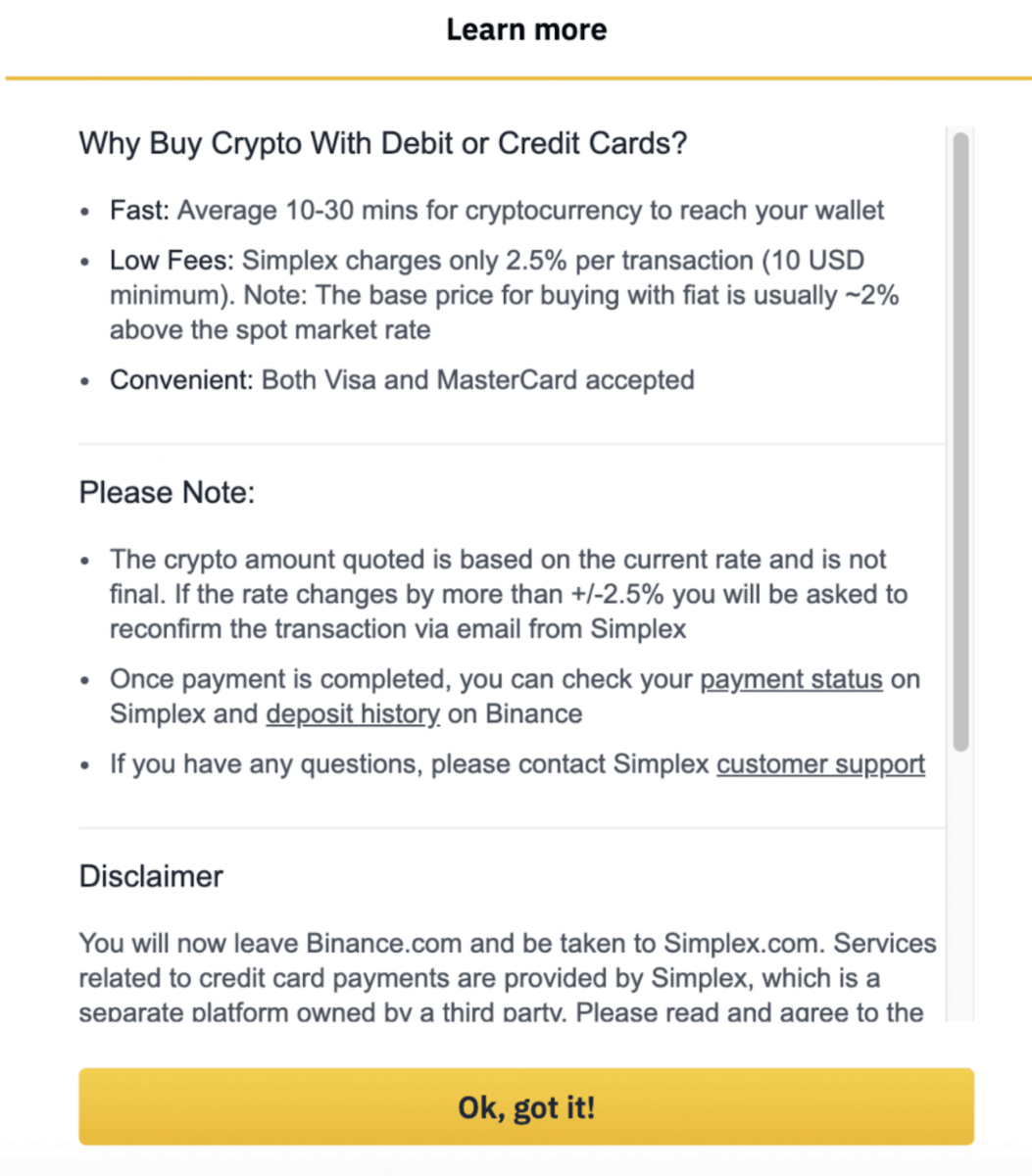Click the scrollbar track below the thumb
This screenshot has width=1032, height=1176.
(960, 882)
